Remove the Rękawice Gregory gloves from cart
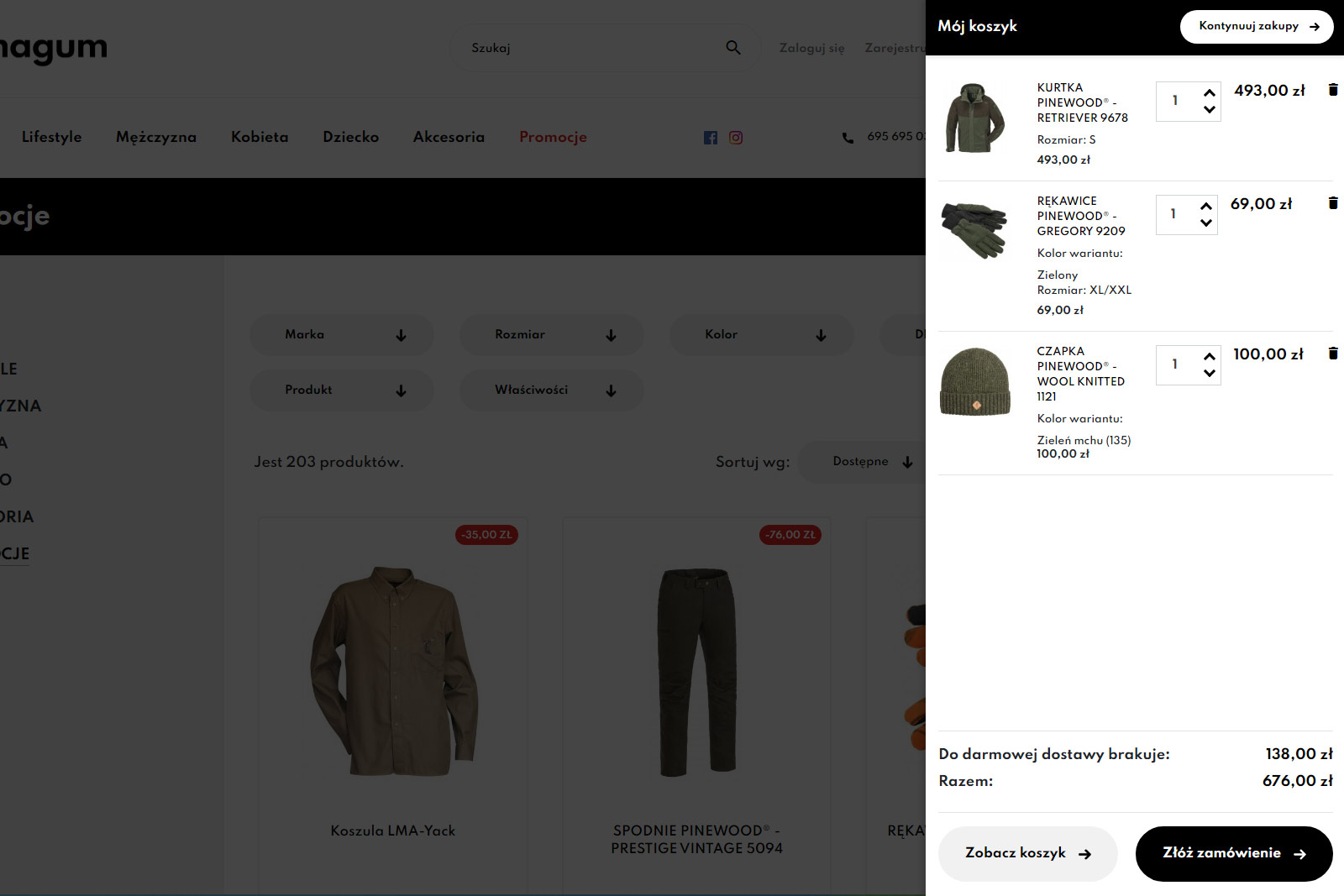The width and height of the screenshot is (1344, 896). [1332, 203]
